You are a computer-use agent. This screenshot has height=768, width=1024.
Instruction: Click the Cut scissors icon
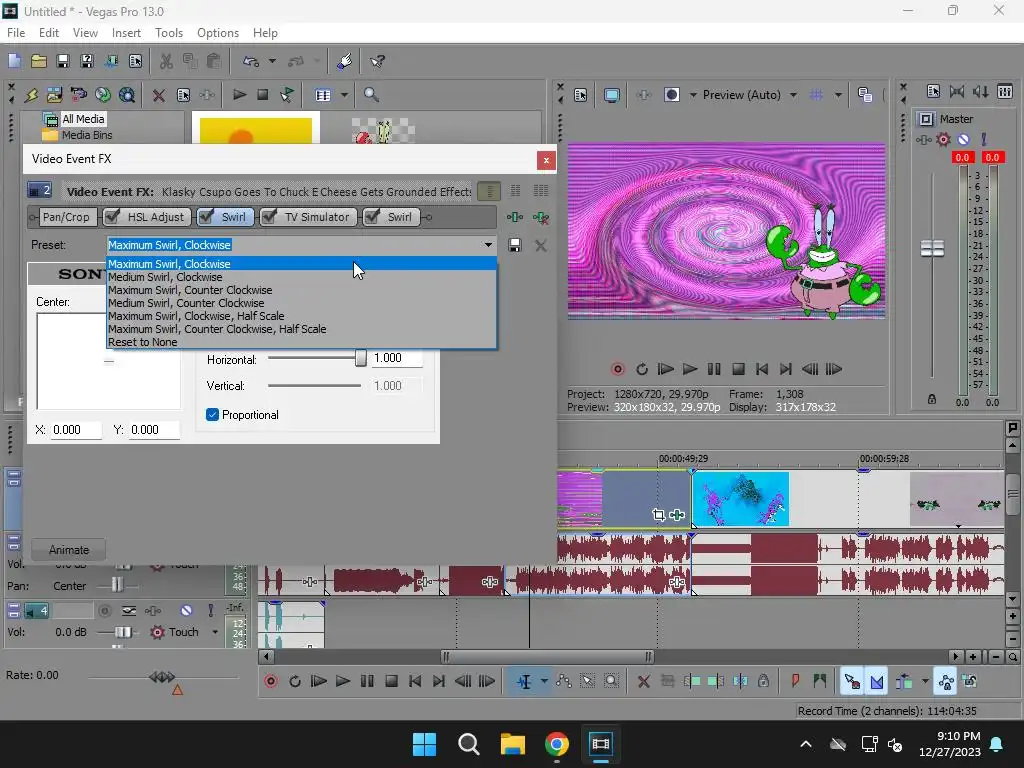[x=166, y=61]
